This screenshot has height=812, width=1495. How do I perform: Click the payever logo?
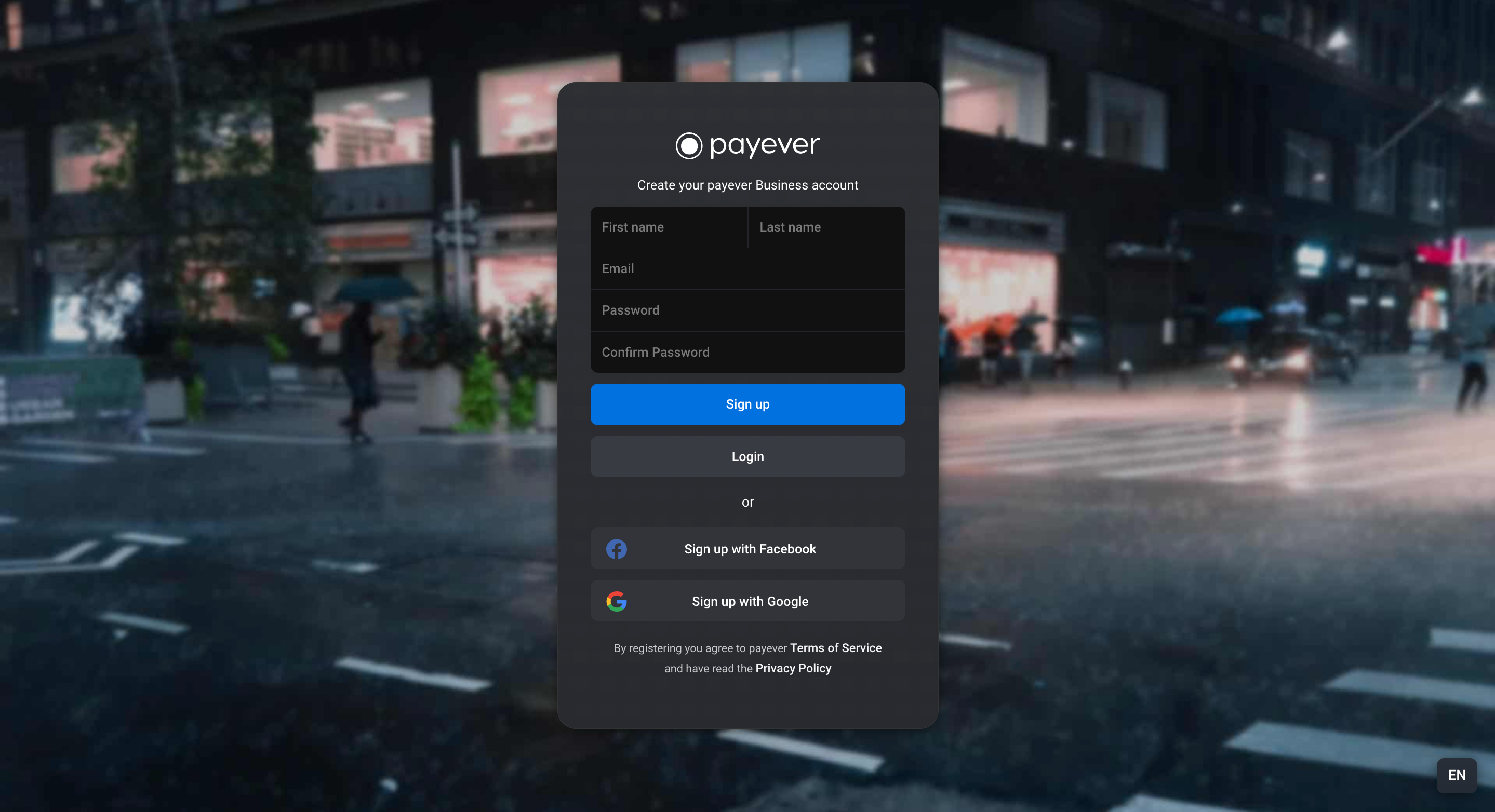[747, 145]
